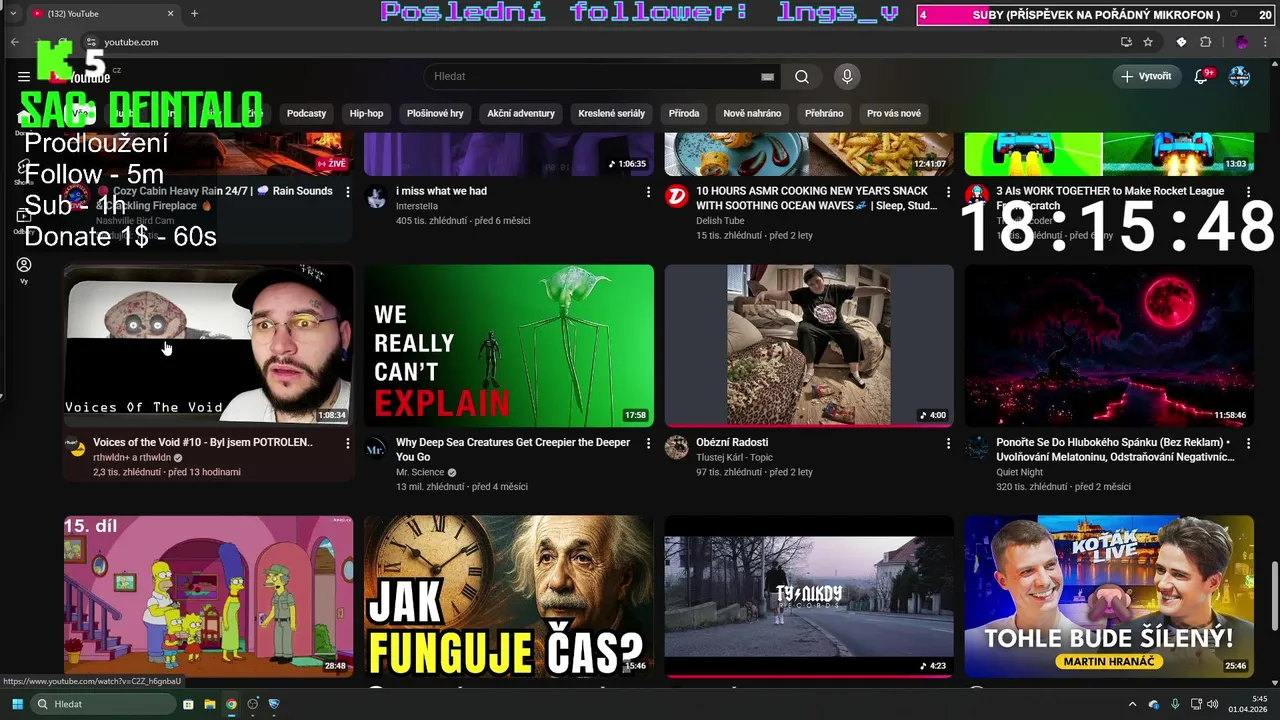Start voice search with the microphone
The height and width of the screenshot is (720, 1280).
pyautogui.click(x=847, y=77)
